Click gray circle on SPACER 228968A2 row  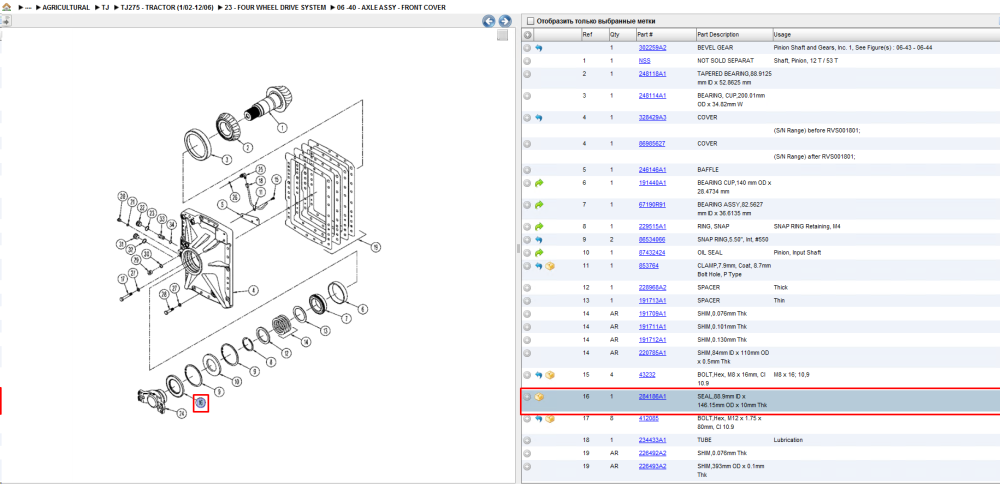pyautogui.click(x=527, y=288)
